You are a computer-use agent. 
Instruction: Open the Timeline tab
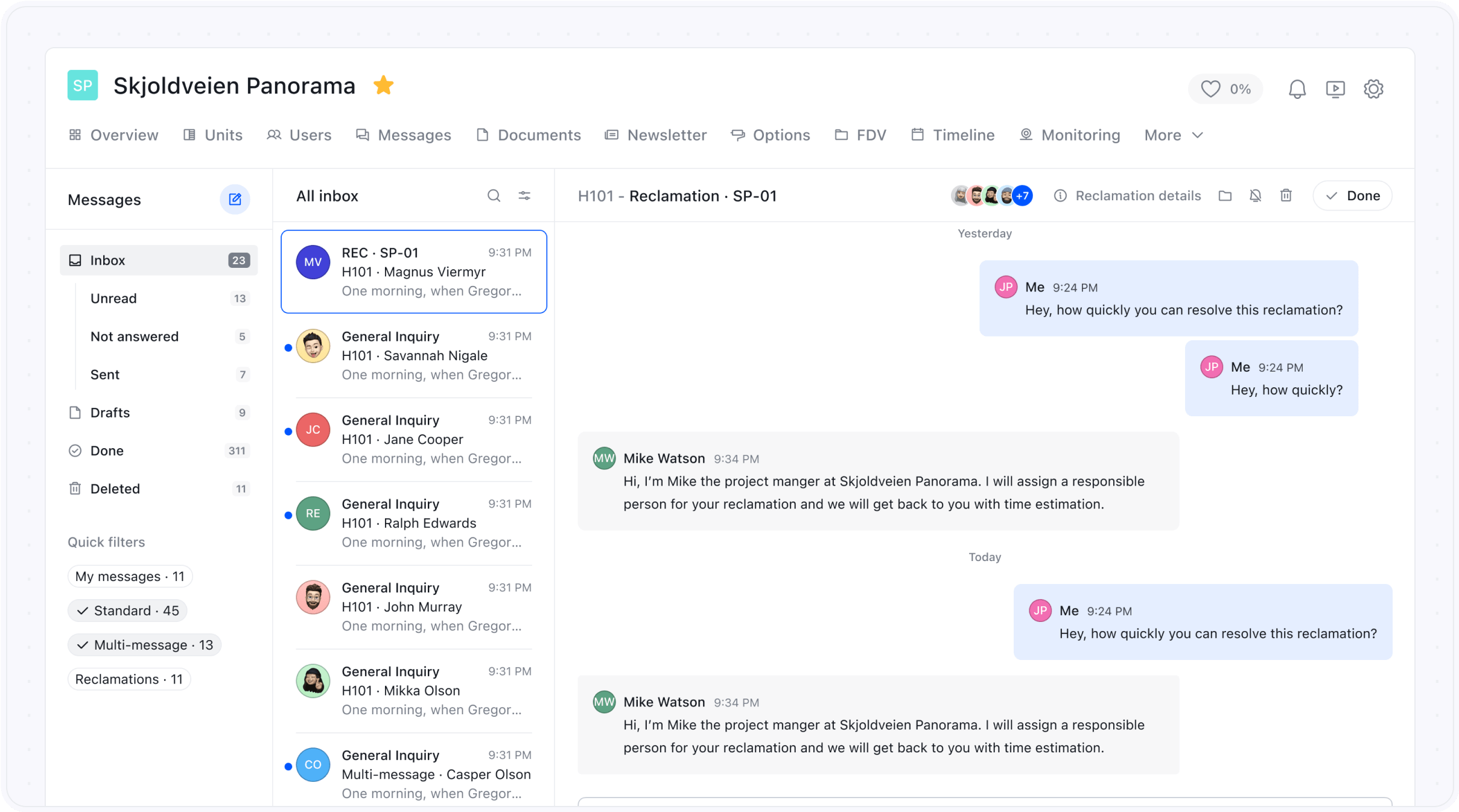pyautogui.click(x=952, y=135)
